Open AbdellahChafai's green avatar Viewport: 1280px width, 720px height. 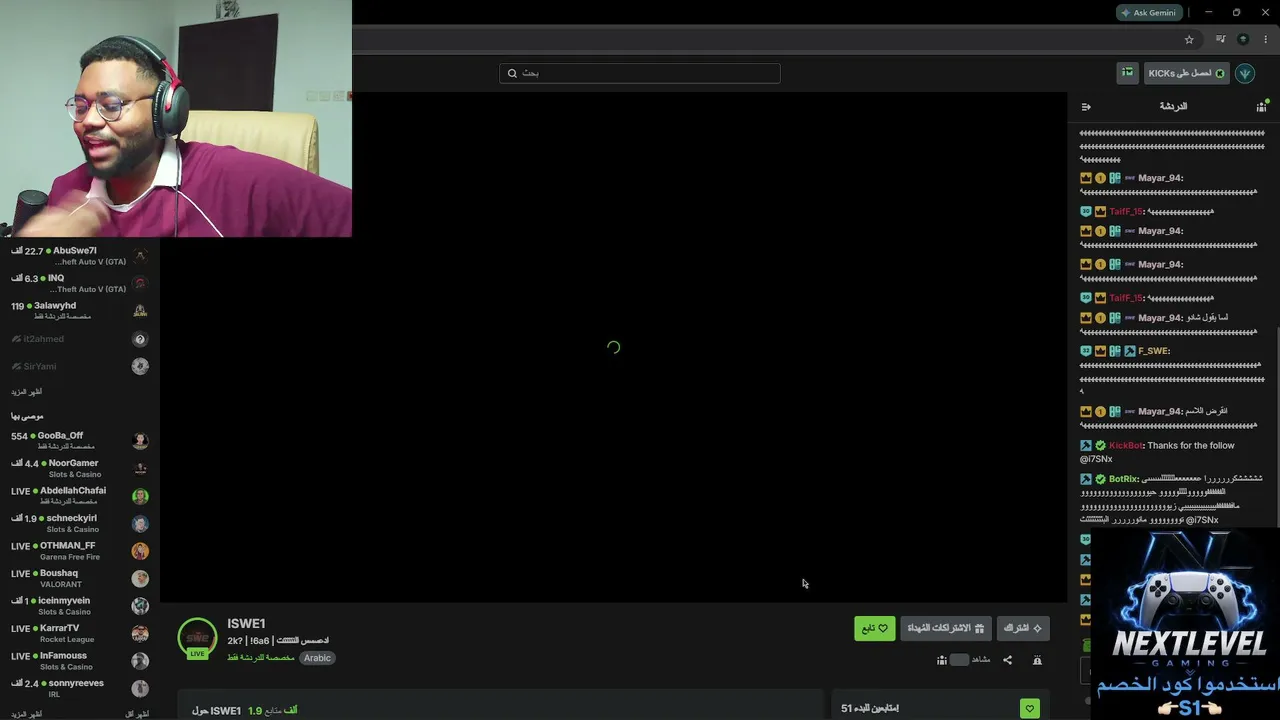(x=140, y=496)
